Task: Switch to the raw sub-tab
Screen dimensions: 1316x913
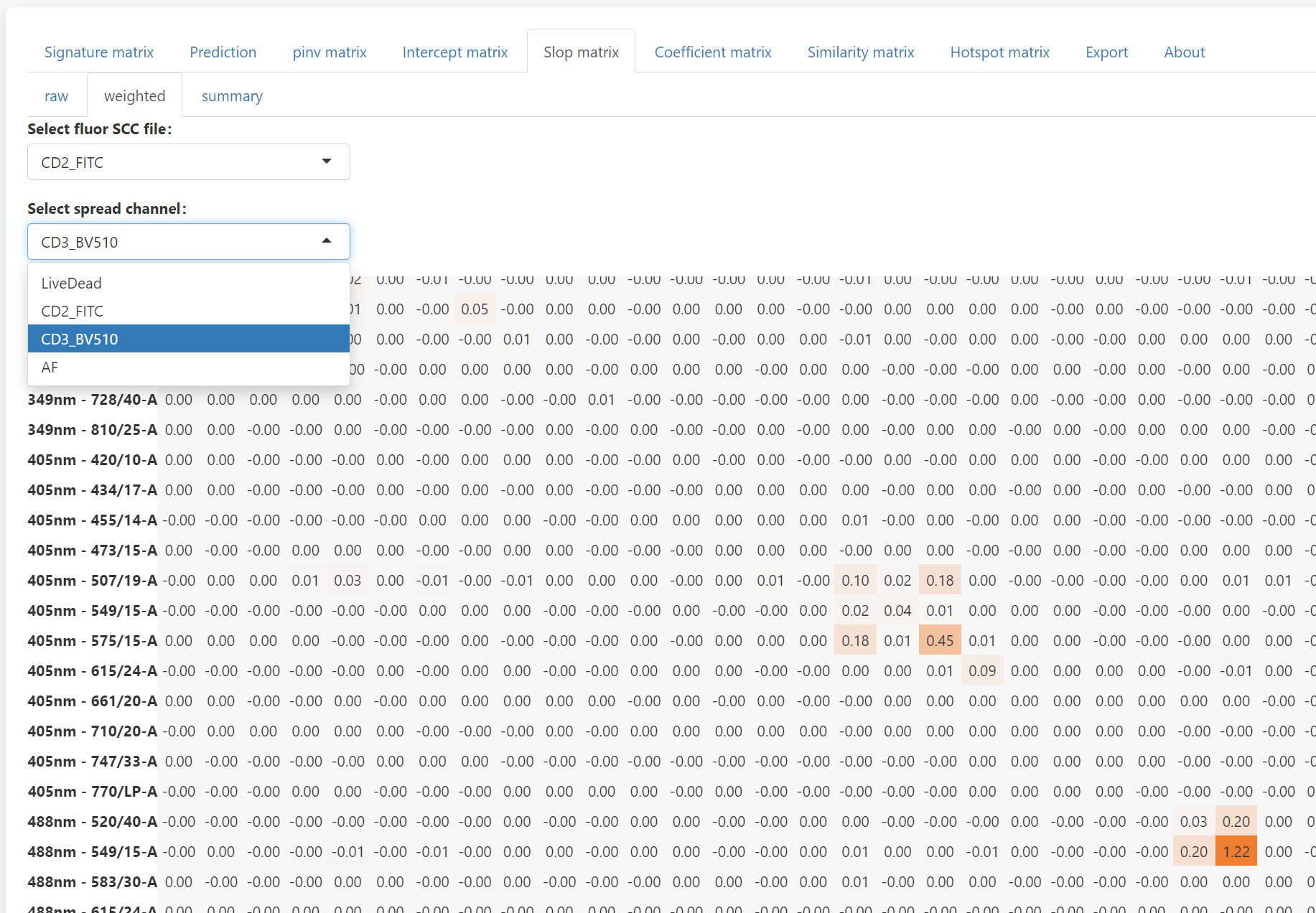Action: click(56, 96)
